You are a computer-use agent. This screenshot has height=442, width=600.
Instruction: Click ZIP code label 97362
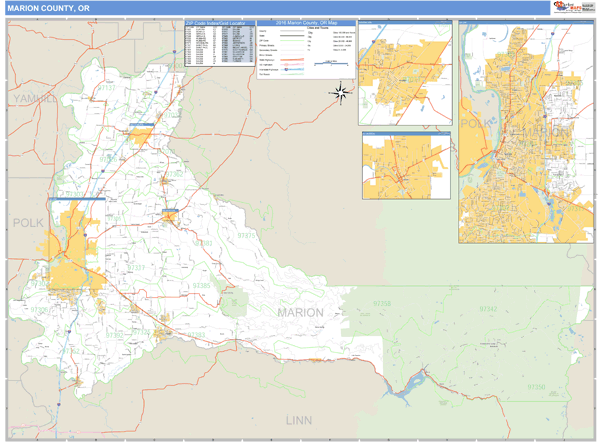click(174, 174)
